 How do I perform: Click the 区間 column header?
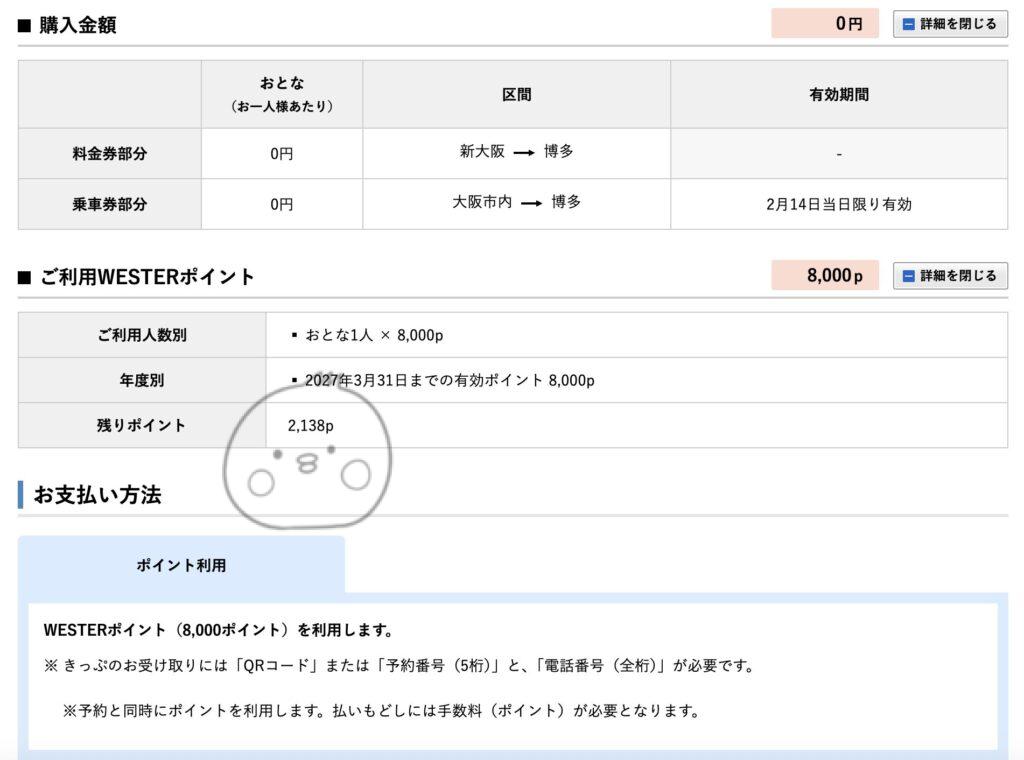[x=516, y=95]
